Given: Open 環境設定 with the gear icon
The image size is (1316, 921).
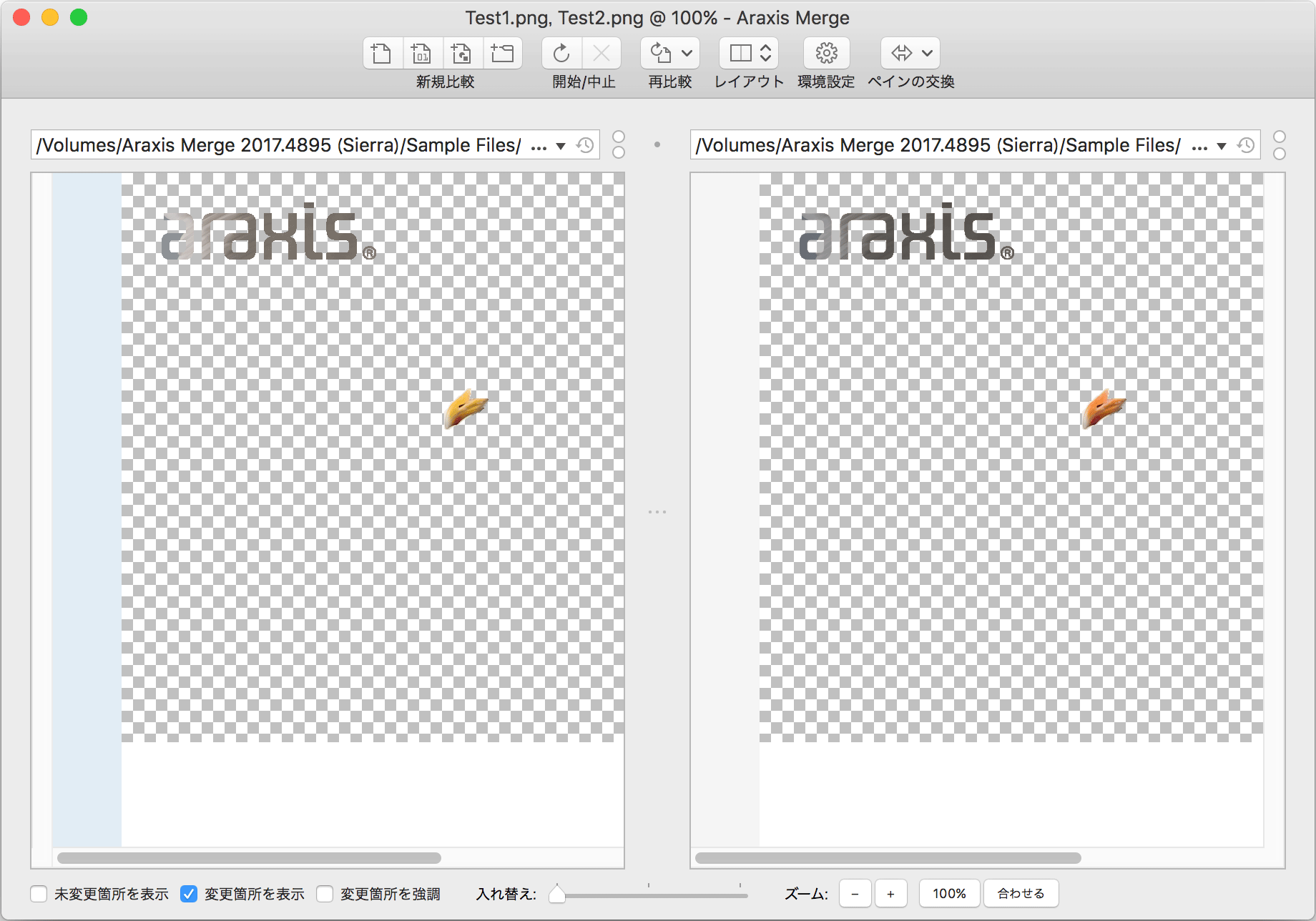Looking at the screenshot, I should 826,54.
